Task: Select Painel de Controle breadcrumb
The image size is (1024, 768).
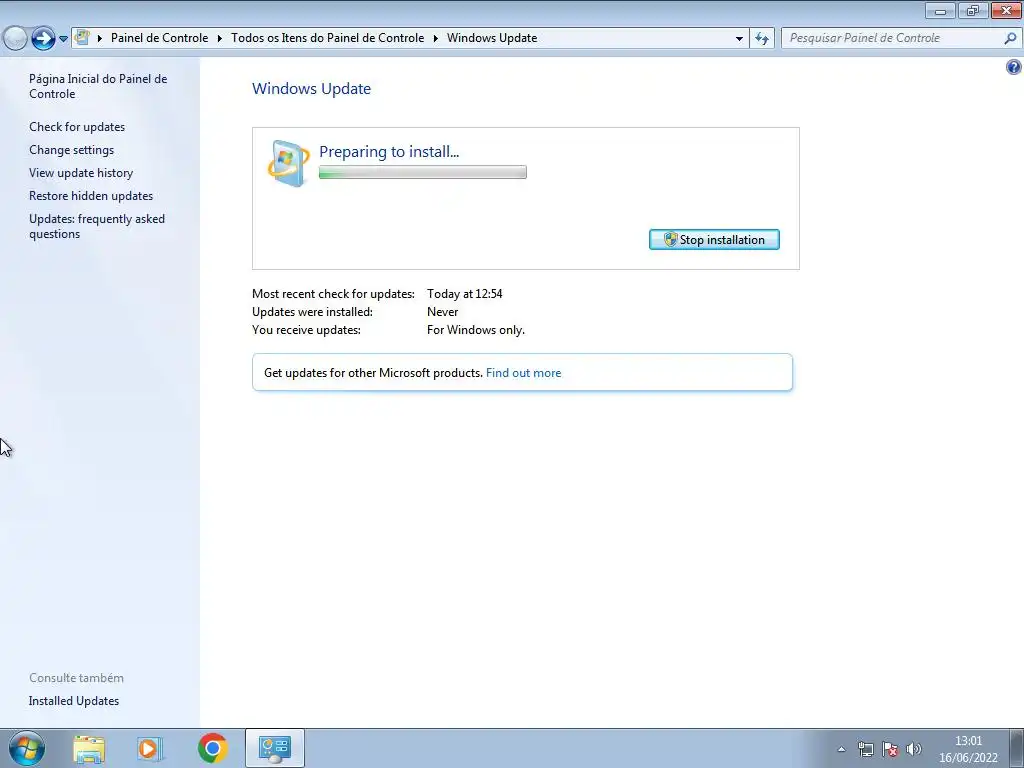Action: click(x=159, y=38)
